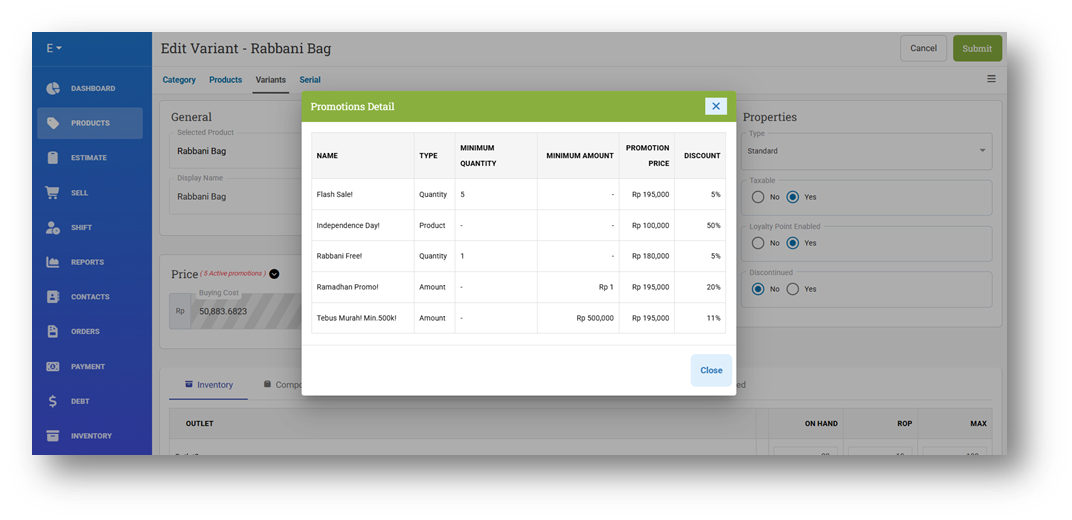Expand the E account dropdown
Image resolution: width=1072 pixels, height=520 pixels.
54,49
